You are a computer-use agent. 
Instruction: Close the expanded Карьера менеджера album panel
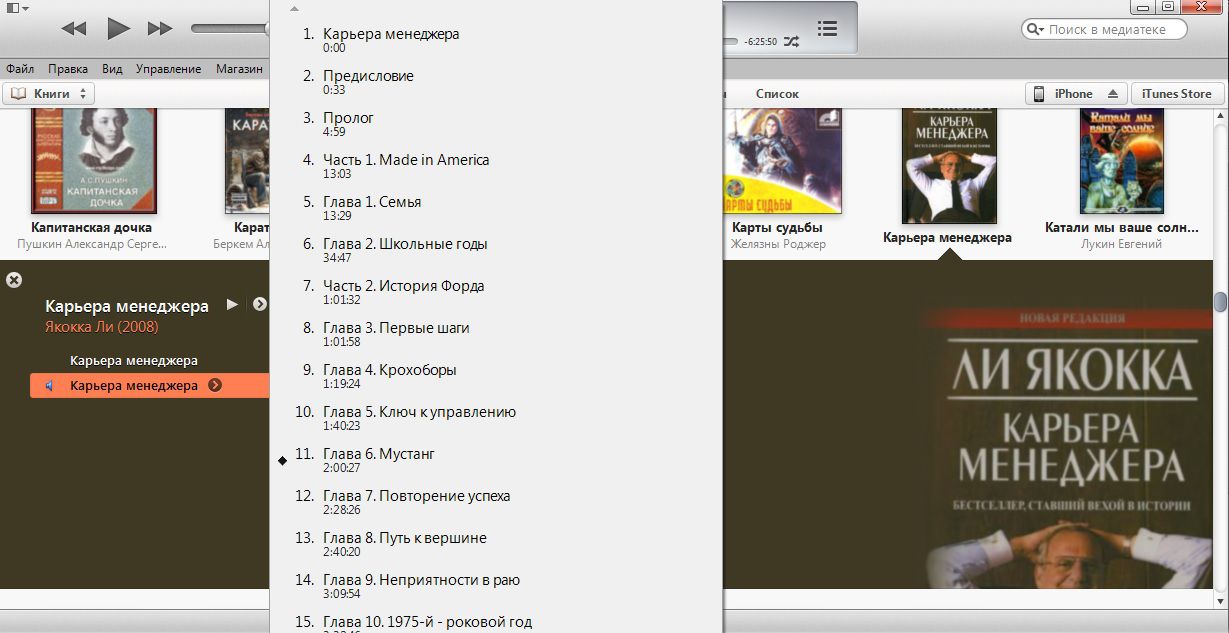[x=14, y=280]
